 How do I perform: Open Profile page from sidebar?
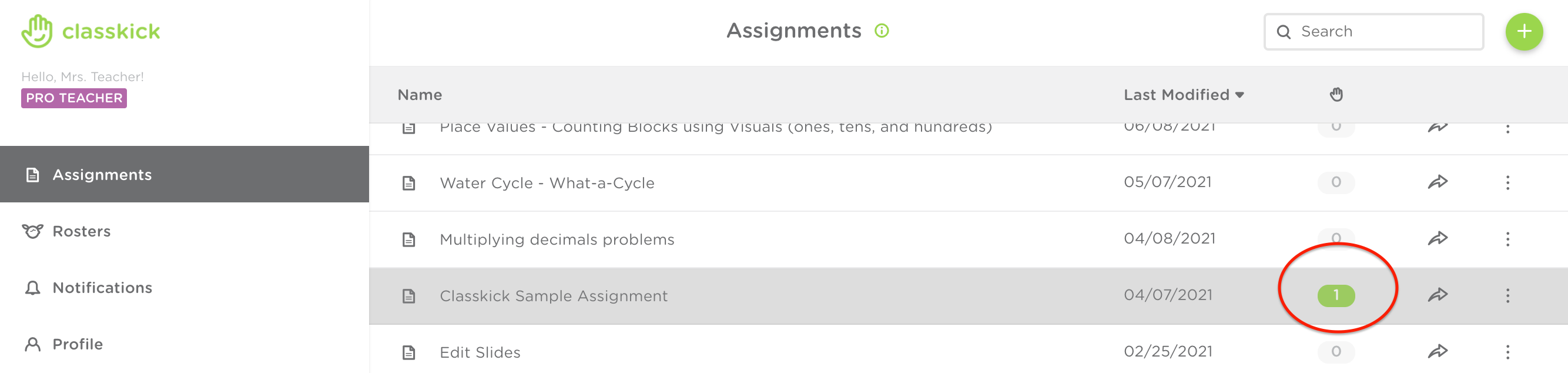pos(78,344)
